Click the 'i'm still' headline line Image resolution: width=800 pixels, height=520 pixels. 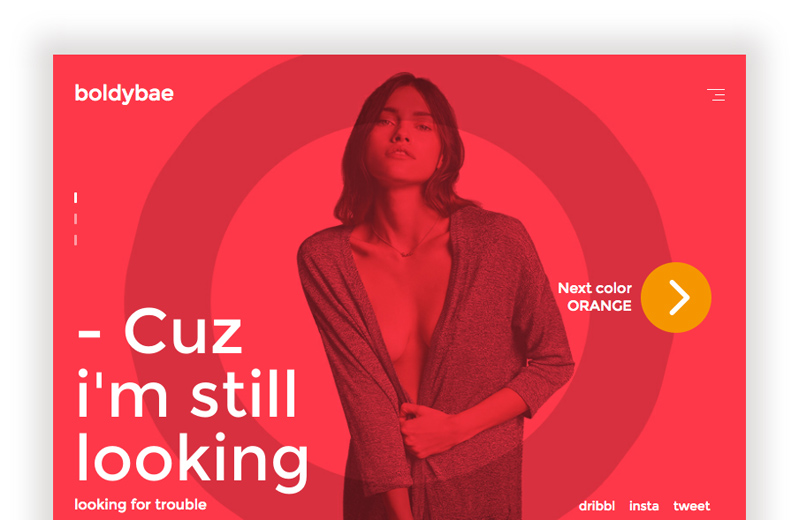pos(187,393)
